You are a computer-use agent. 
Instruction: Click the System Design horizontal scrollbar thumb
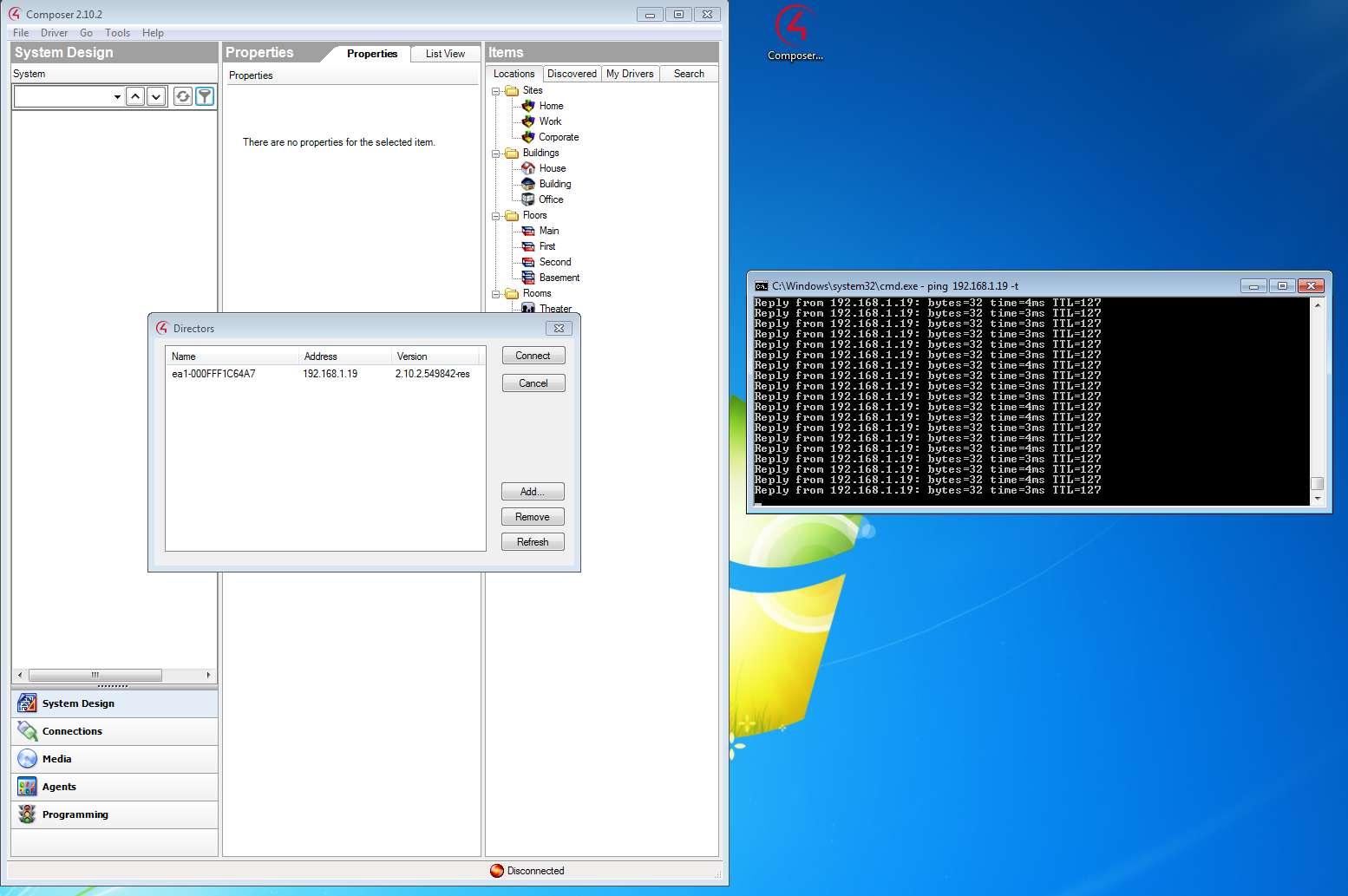[x=95, y=675]
